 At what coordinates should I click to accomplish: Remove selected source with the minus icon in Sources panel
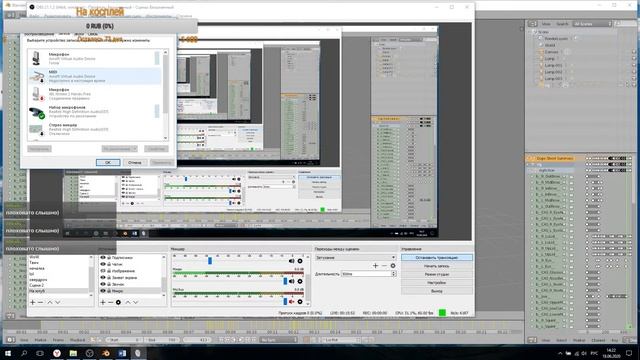[x=110, y=302]
